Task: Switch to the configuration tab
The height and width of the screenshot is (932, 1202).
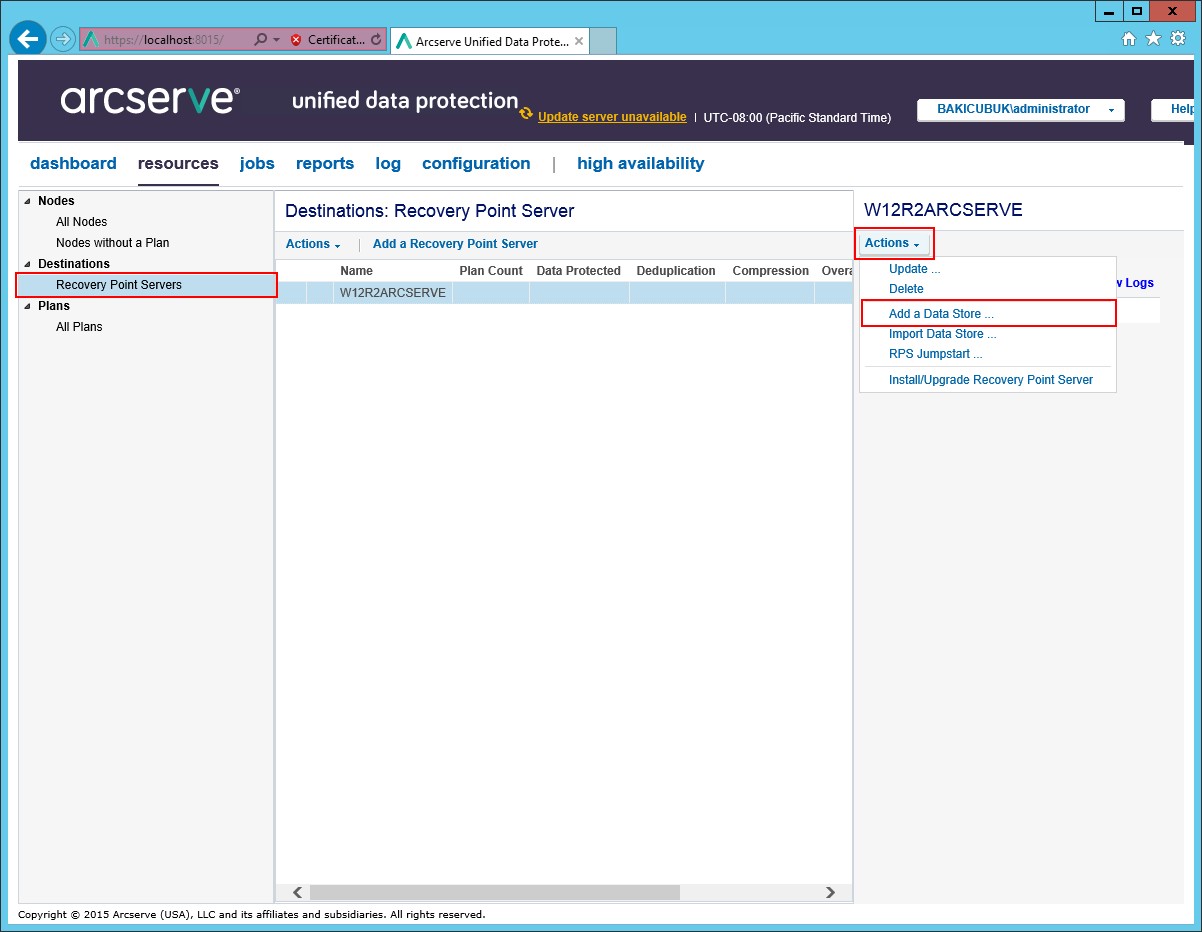Action: pyautogui.click(x=476, y=163)
